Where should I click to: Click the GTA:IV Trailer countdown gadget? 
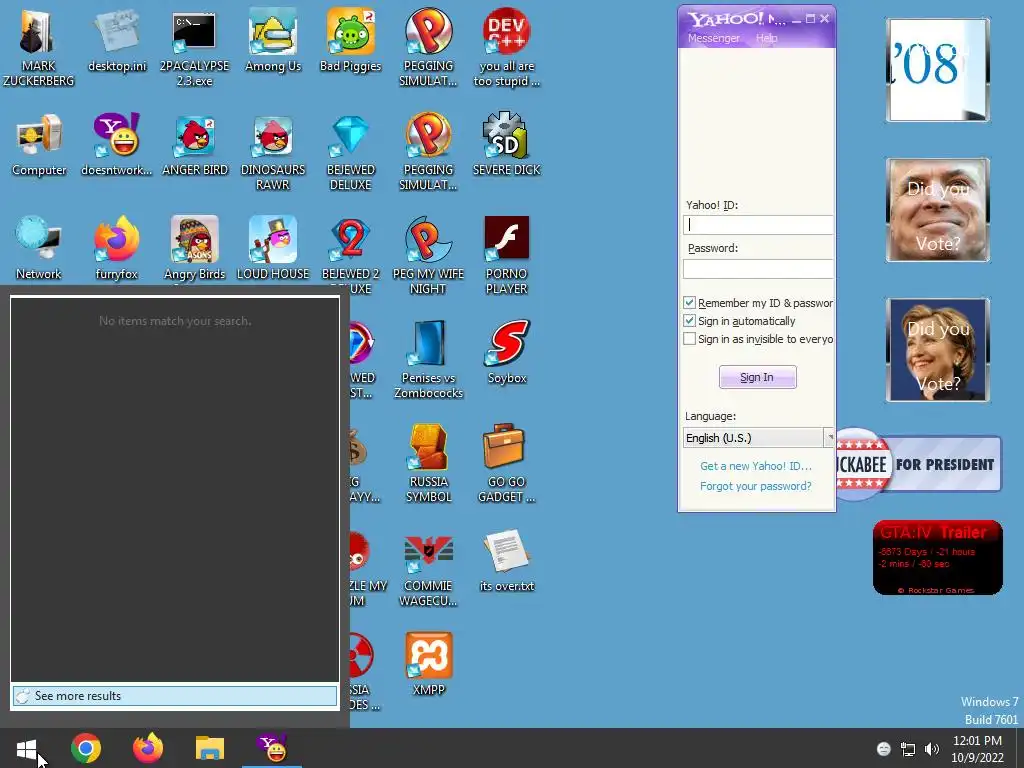(938, 558)
